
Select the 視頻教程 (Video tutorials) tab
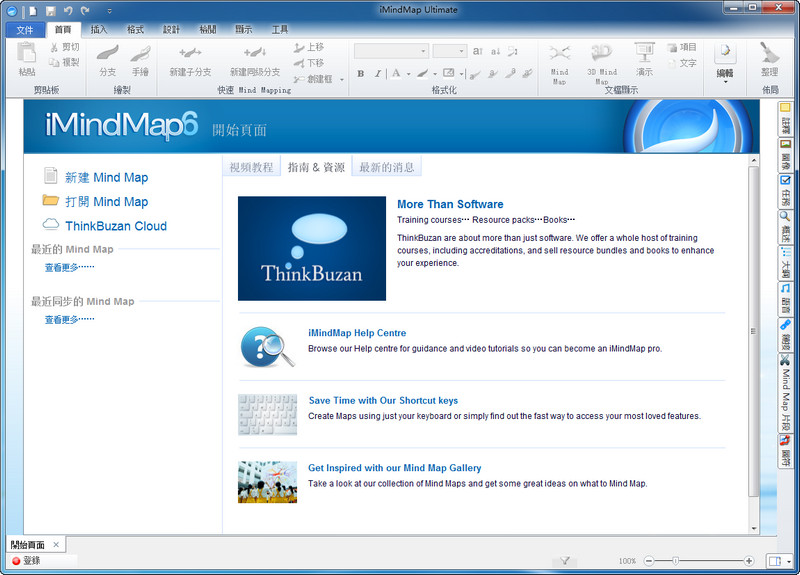[251, 167]
